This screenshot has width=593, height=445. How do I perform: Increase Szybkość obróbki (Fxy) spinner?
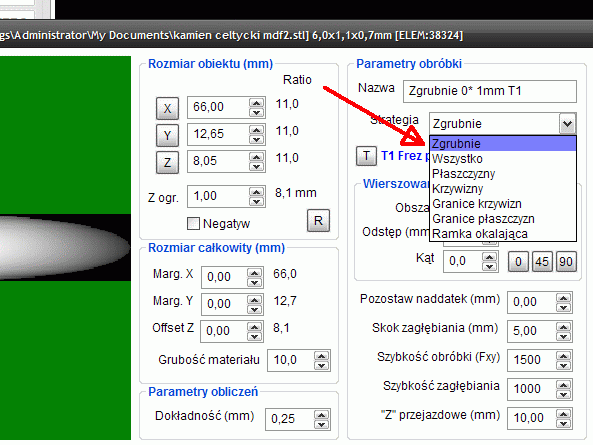click(x=564, y=356)
